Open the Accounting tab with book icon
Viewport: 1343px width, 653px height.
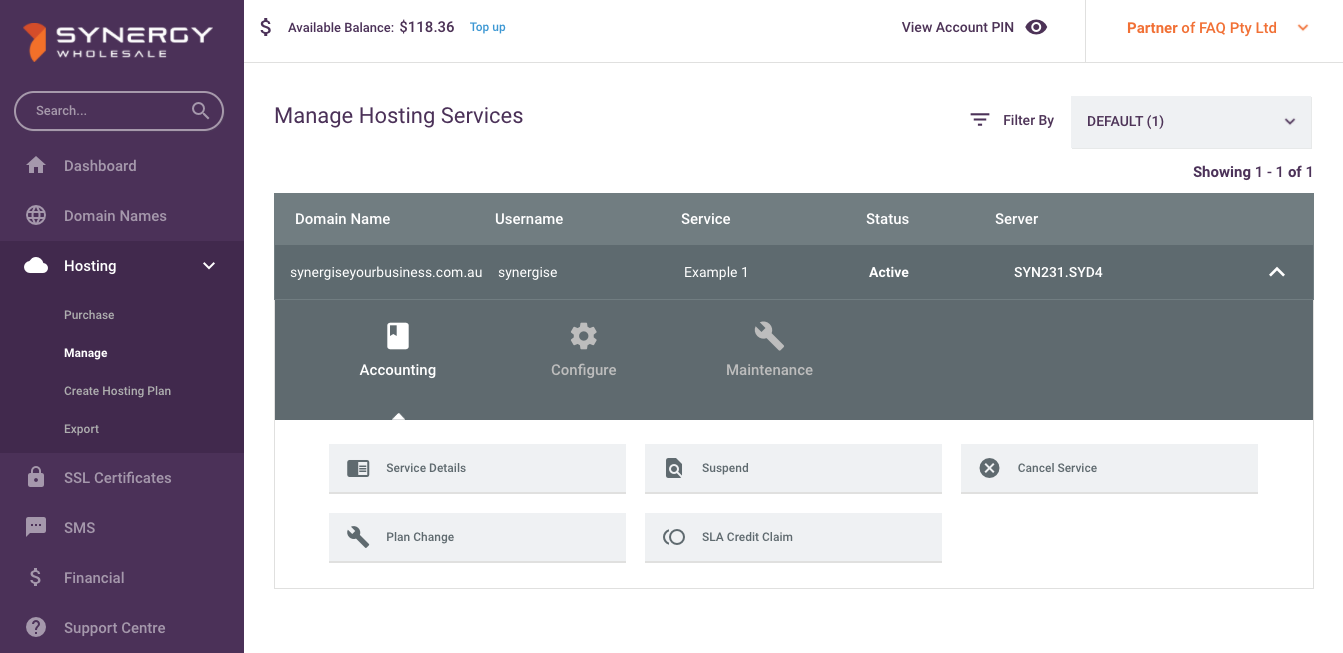tap(398, 350)
